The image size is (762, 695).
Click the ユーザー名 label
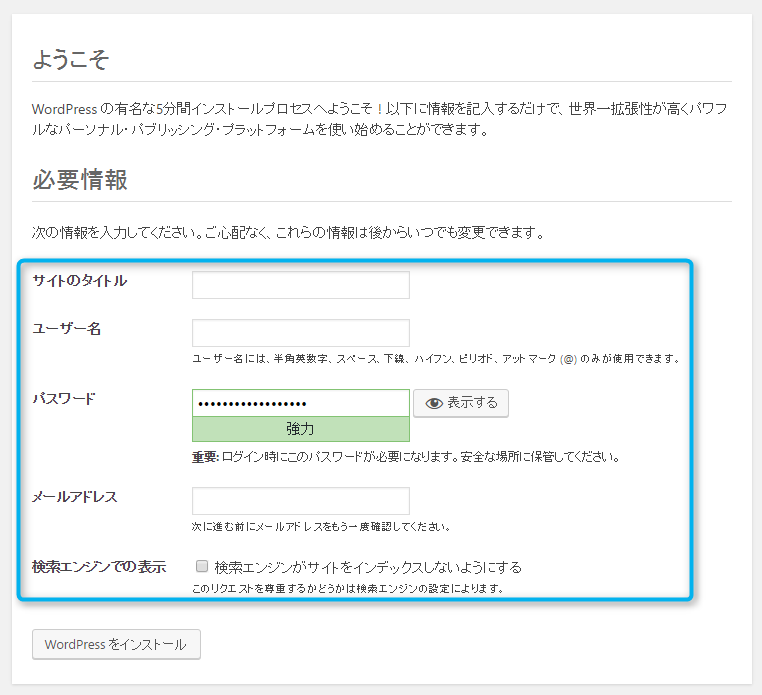tap(67, 329)
